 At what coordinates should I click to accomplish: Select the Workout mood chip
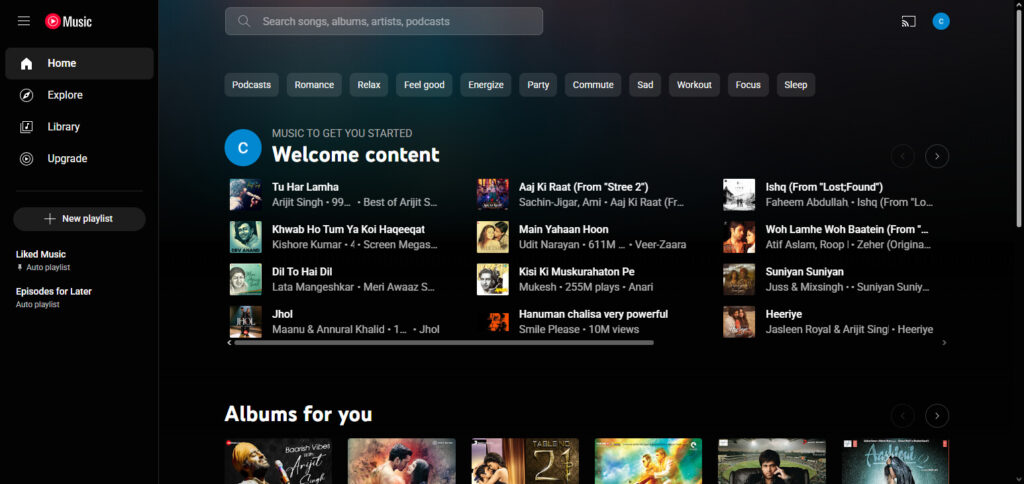694,85
